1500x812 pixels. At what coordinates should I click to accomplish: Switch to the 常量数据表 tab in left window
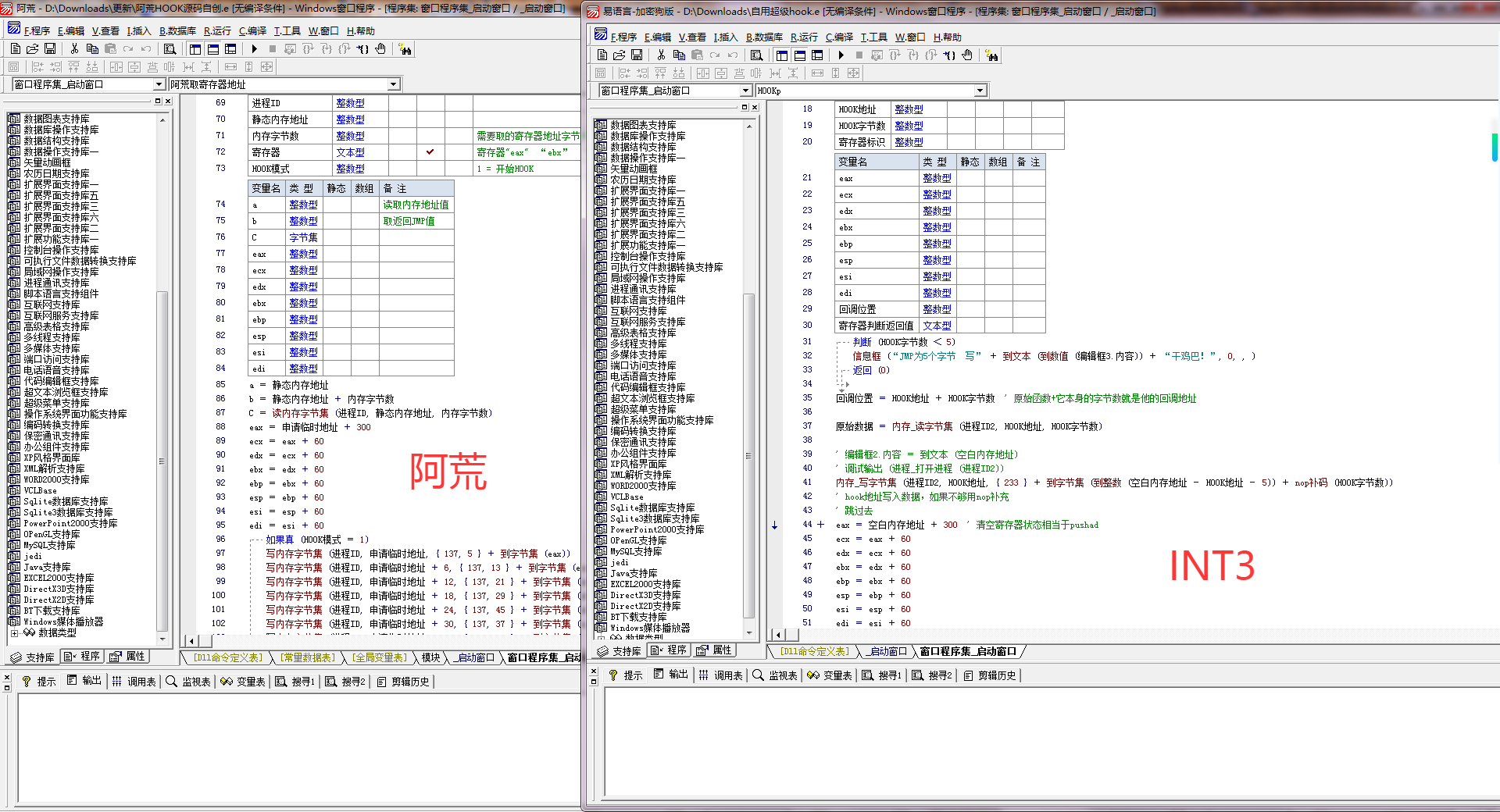click(x=308, y=657)
